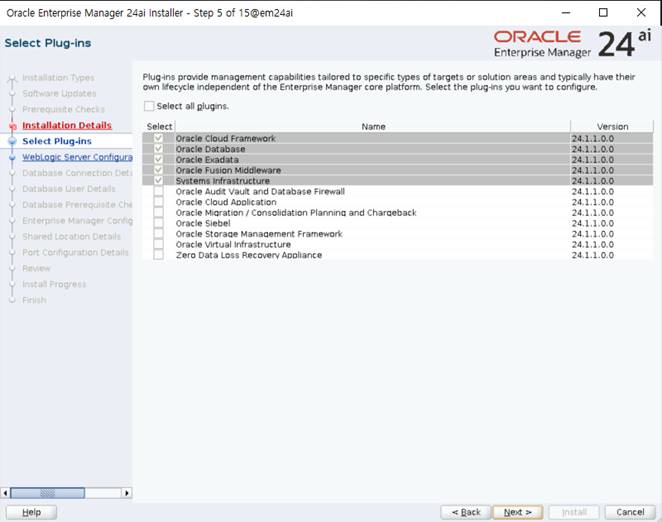Cancel the installer
The image size is (662, 522).
[x=630, y=512]
